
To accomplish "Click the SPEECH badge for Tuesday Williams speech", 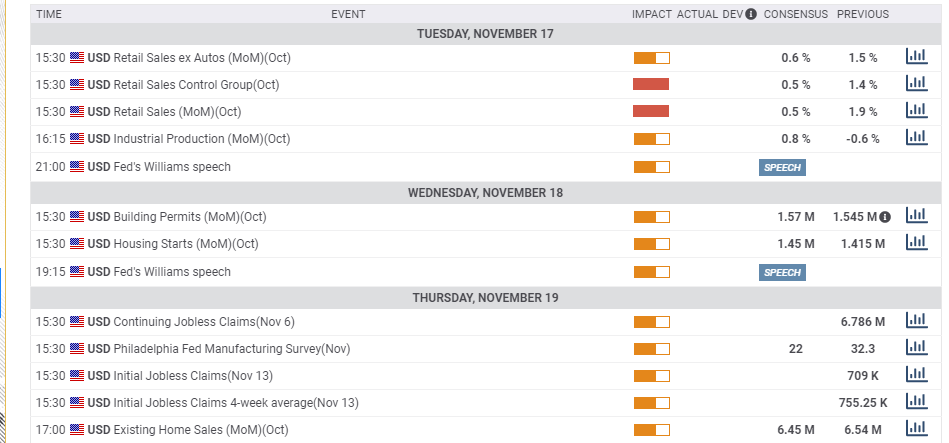I will [782, 168].
